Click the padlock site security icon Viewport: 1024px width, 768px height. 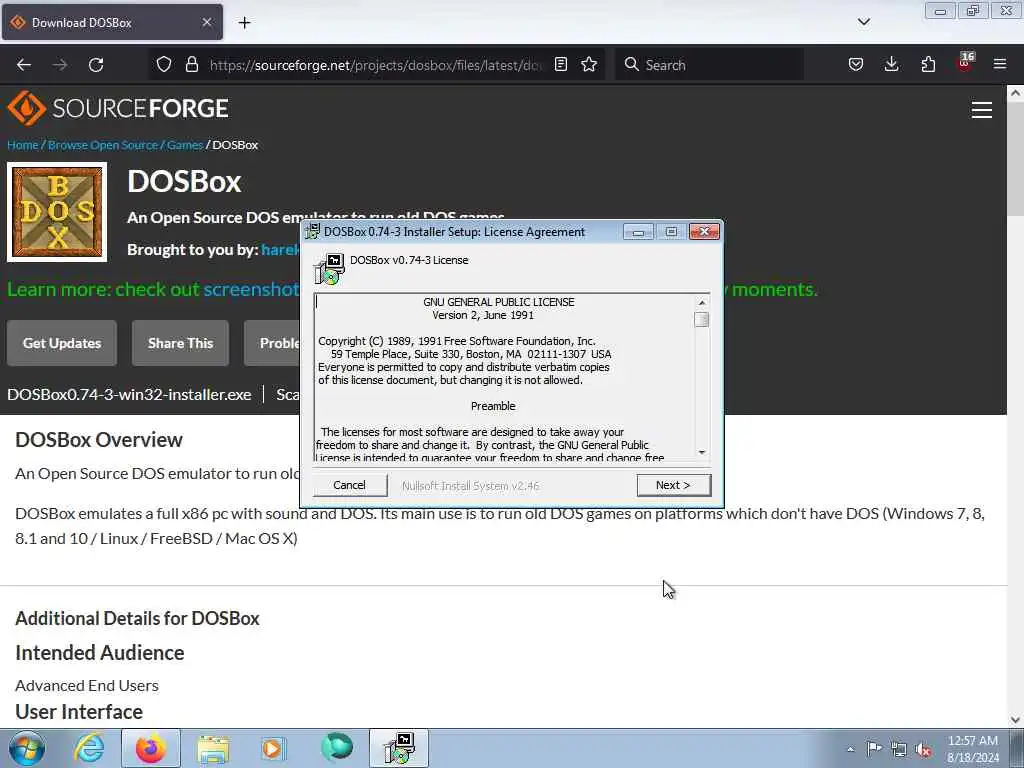click(191, 64)
